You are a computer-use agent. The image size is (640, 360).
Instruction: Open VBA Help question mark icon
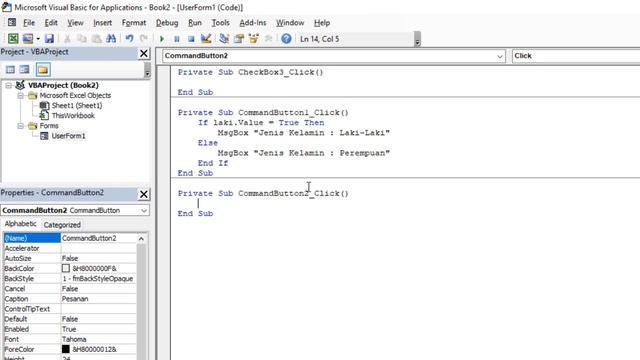(x=286, y=39)
